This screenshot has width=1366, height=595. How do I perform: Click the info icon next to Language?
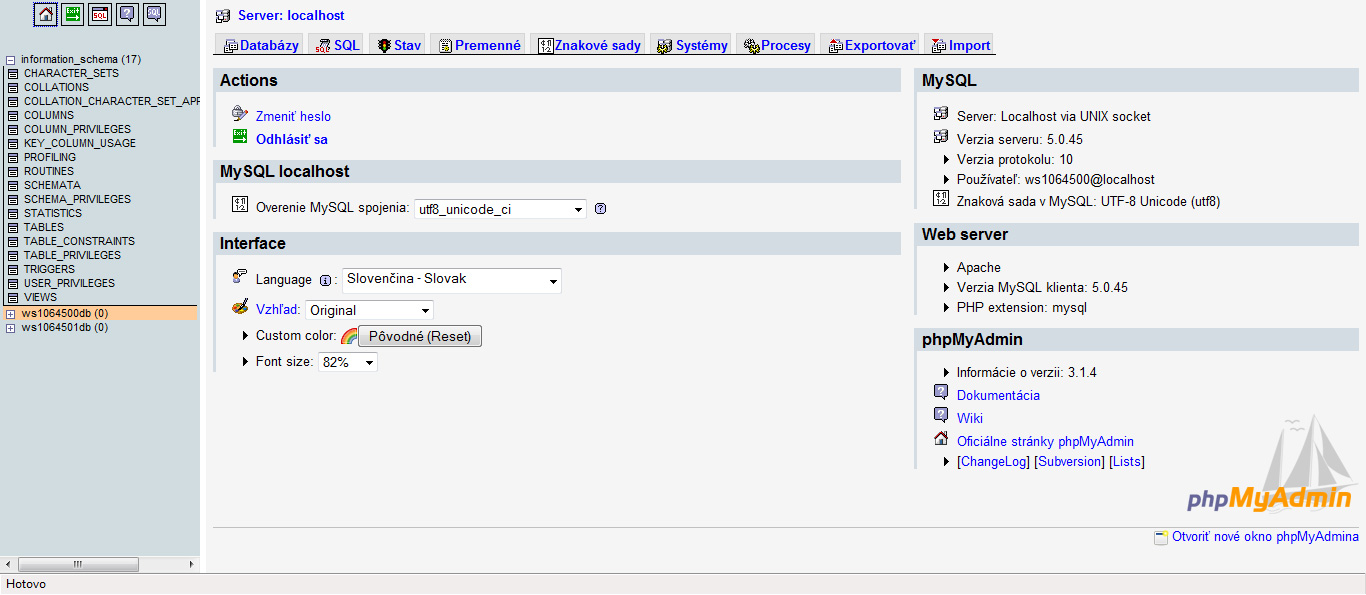pyautogui.click(x=325, y=280)
